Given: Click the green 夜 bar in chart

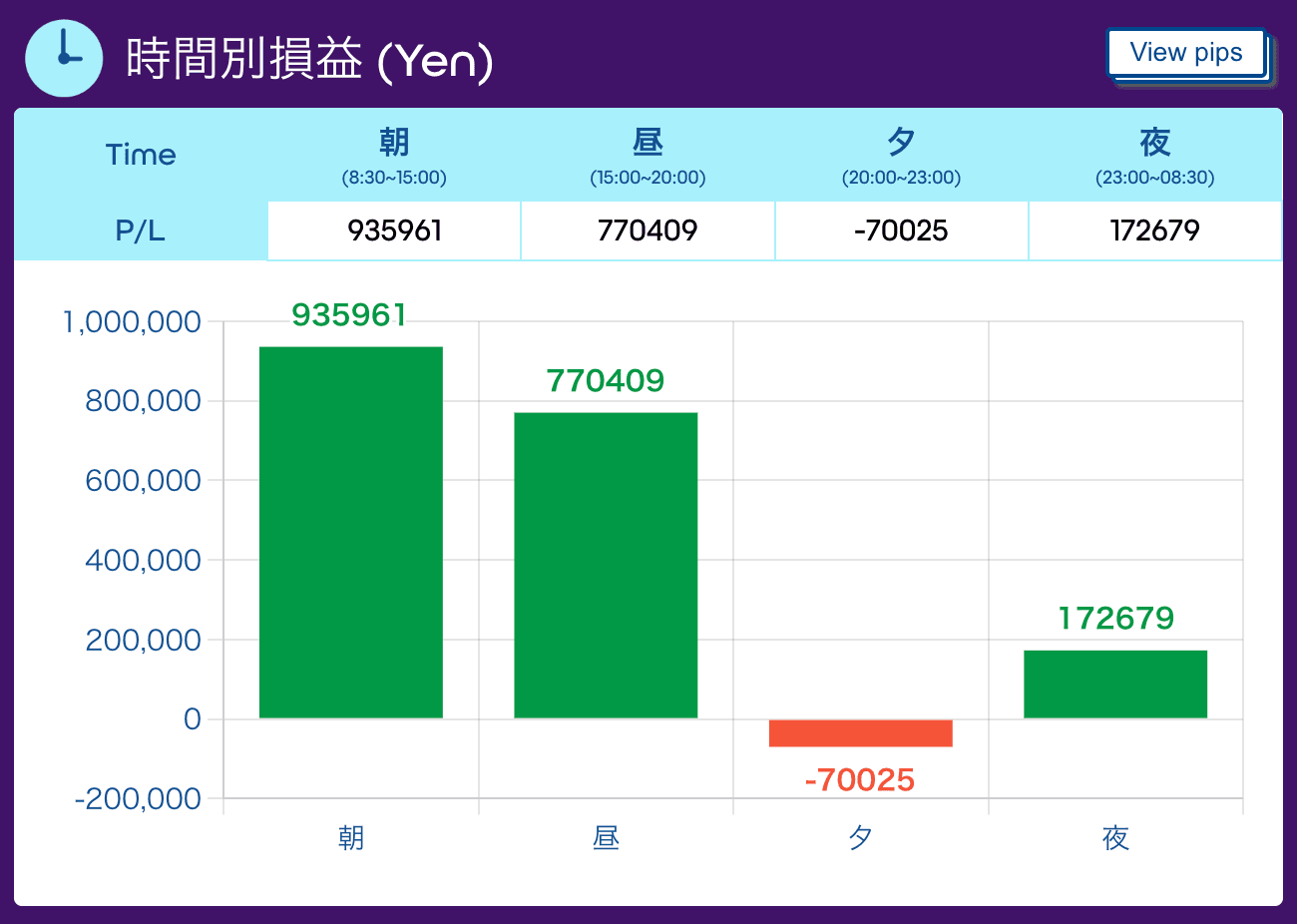Looking at the screenshot, I should (1115, 685).
